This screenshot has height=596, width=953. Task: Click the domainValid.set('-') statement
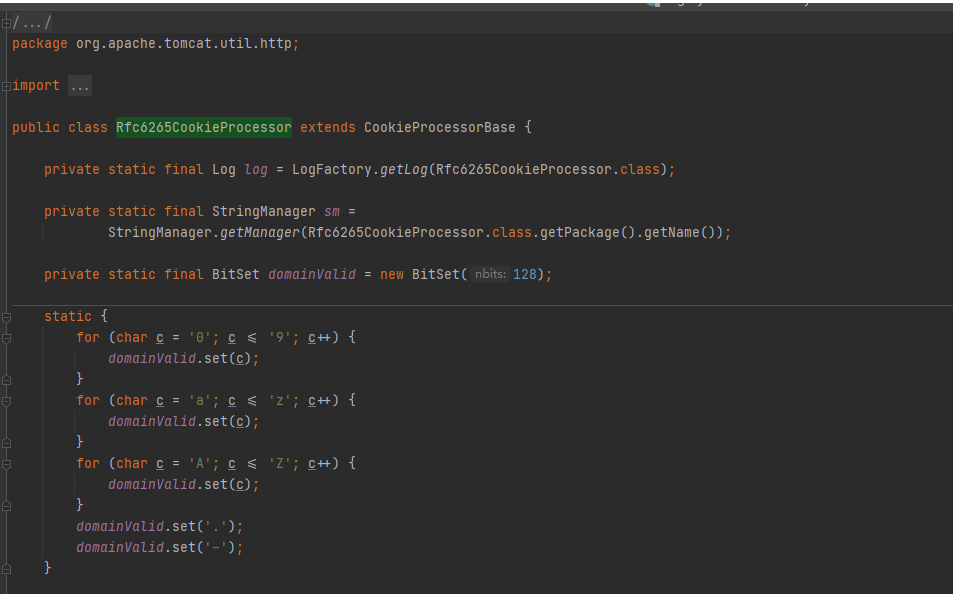[159, 547]
